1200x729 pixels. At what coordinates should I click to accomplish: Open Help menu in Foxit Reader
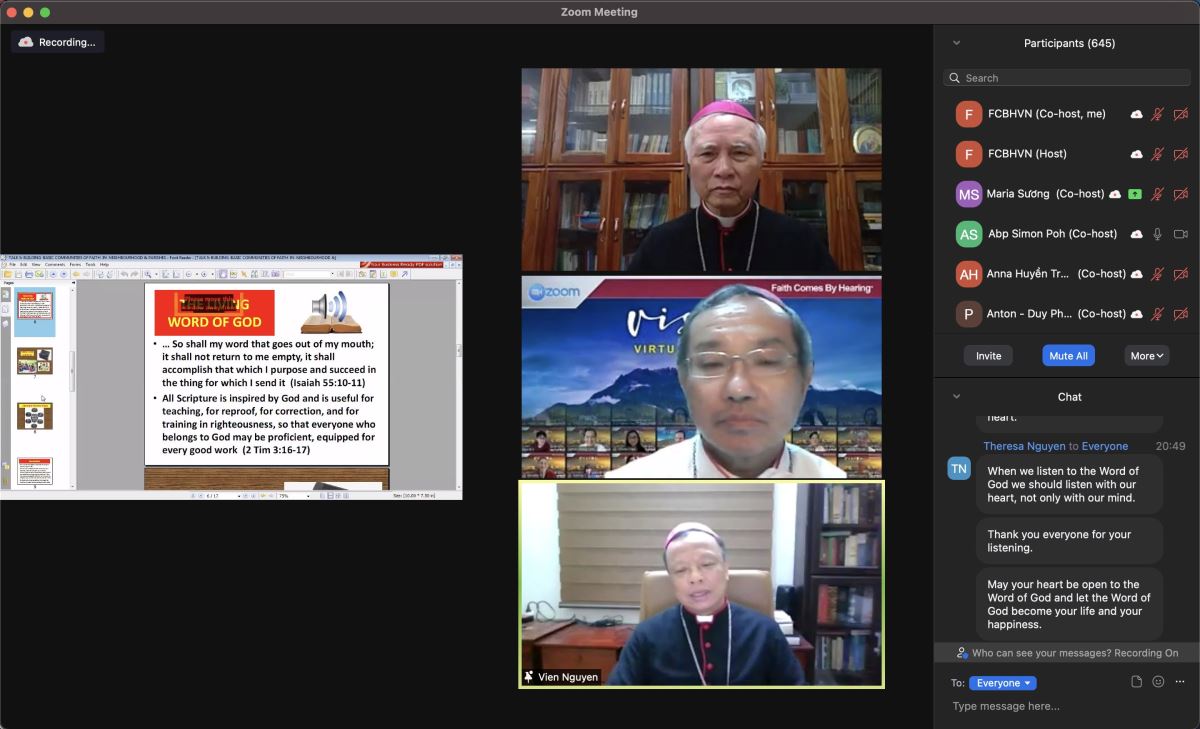(104, 265)
